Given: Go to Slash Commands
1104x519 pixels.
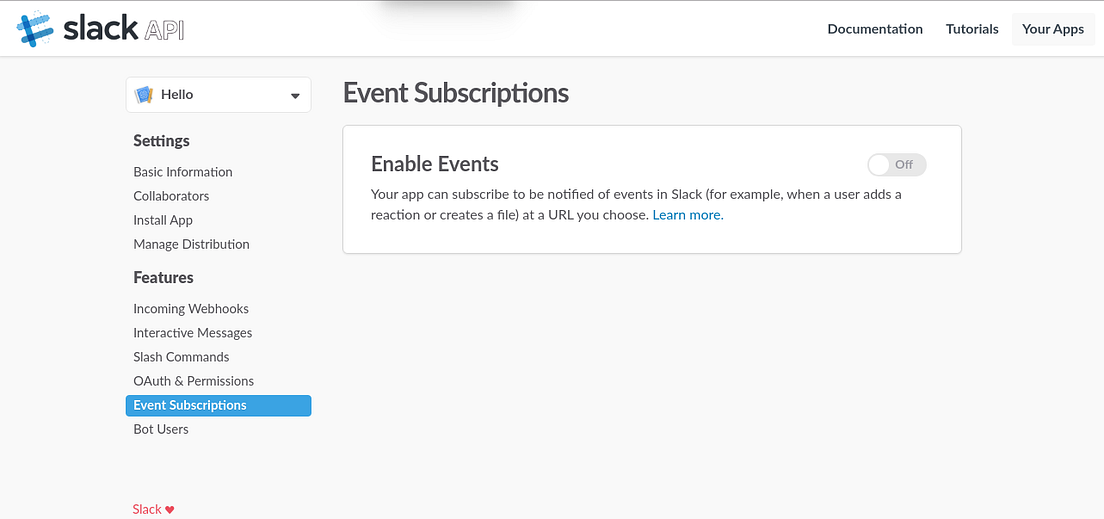Looking at the screenshot, I should pos(181,357).
